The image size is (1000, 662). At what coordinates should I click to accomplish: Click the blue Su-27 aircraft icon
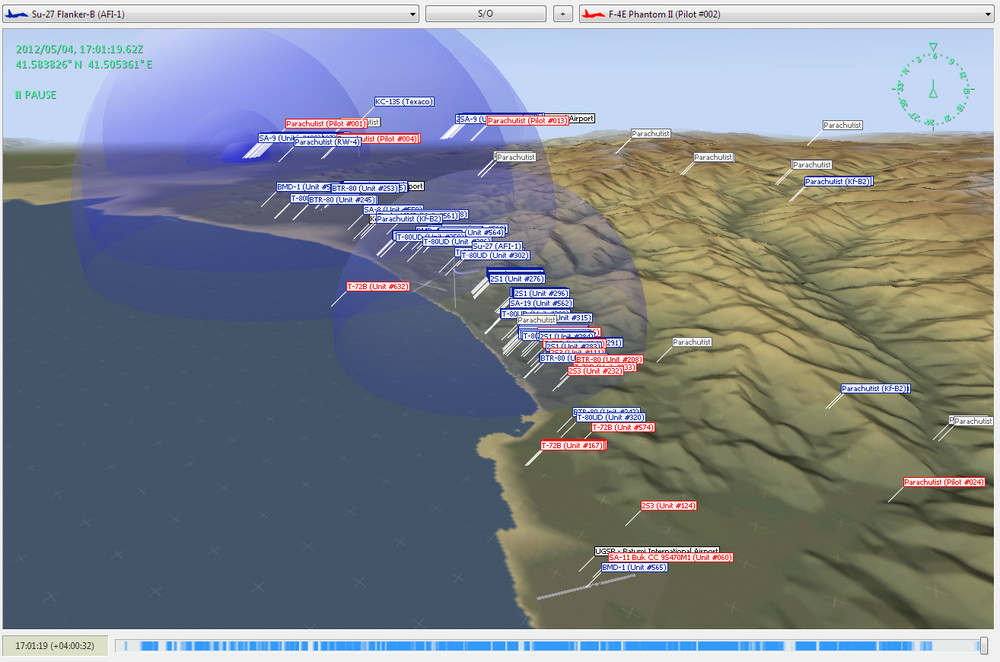(16, 14)
